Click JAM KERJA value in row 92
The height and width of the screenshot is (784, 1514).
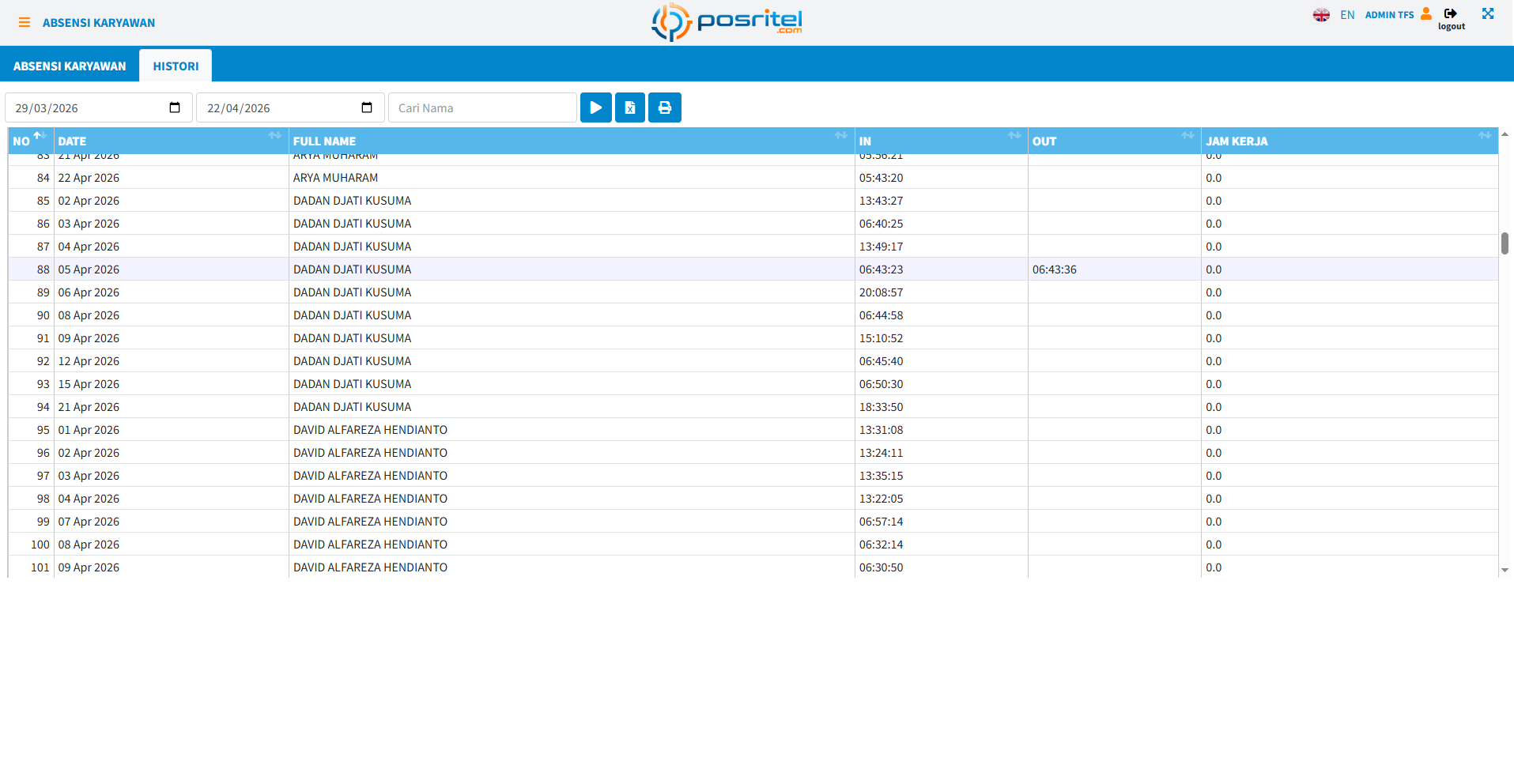1214,361
